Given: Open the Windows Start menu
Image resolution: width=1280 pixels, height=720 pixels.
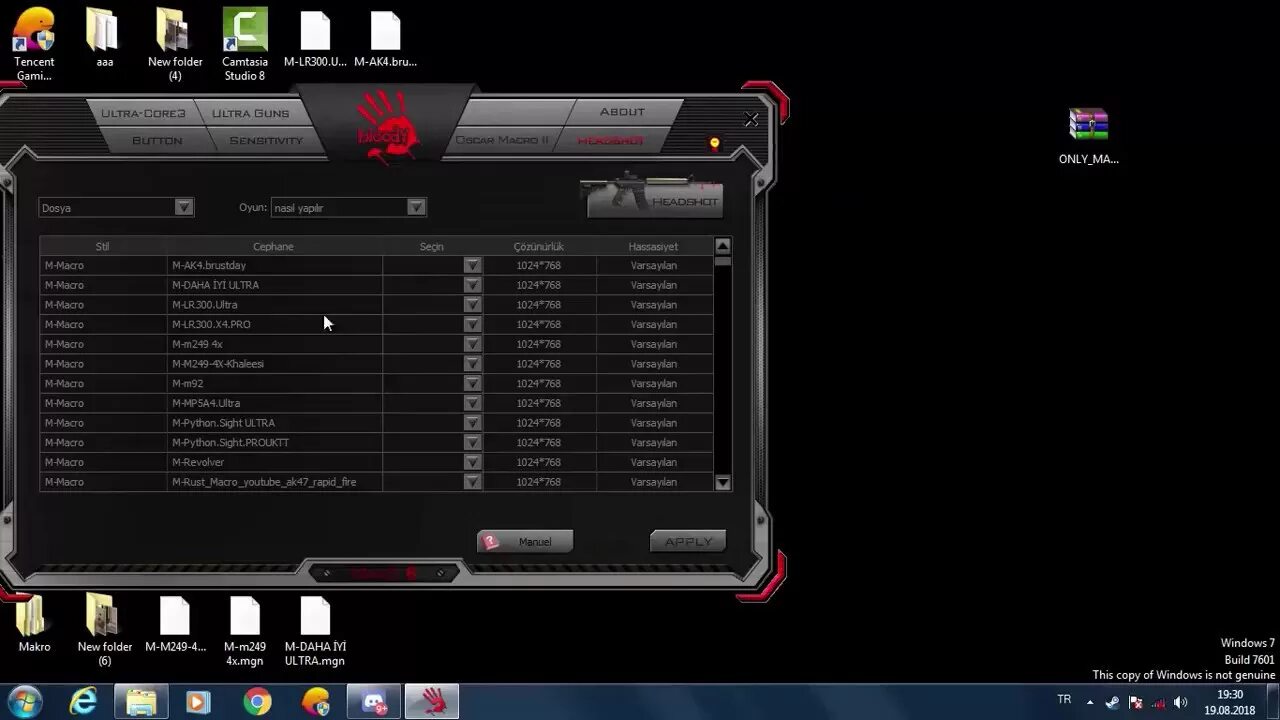Looking at the screenshot, I should [23, 702].
